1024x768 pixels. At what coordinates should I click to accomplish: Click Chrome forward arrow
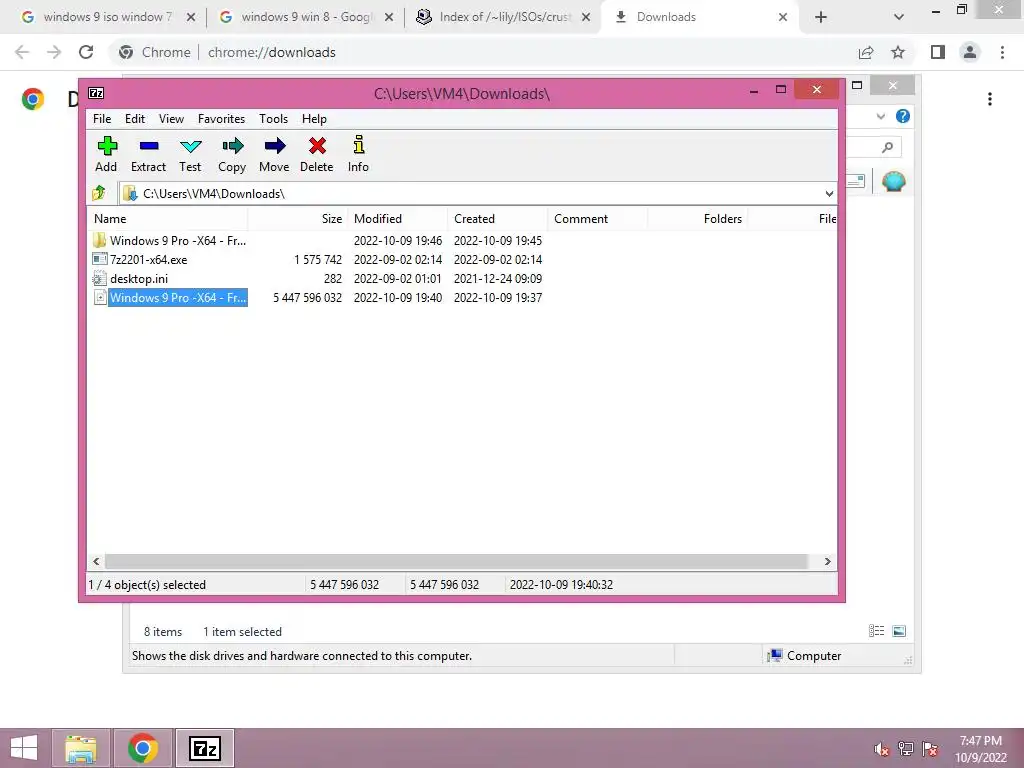coord(54,52)
